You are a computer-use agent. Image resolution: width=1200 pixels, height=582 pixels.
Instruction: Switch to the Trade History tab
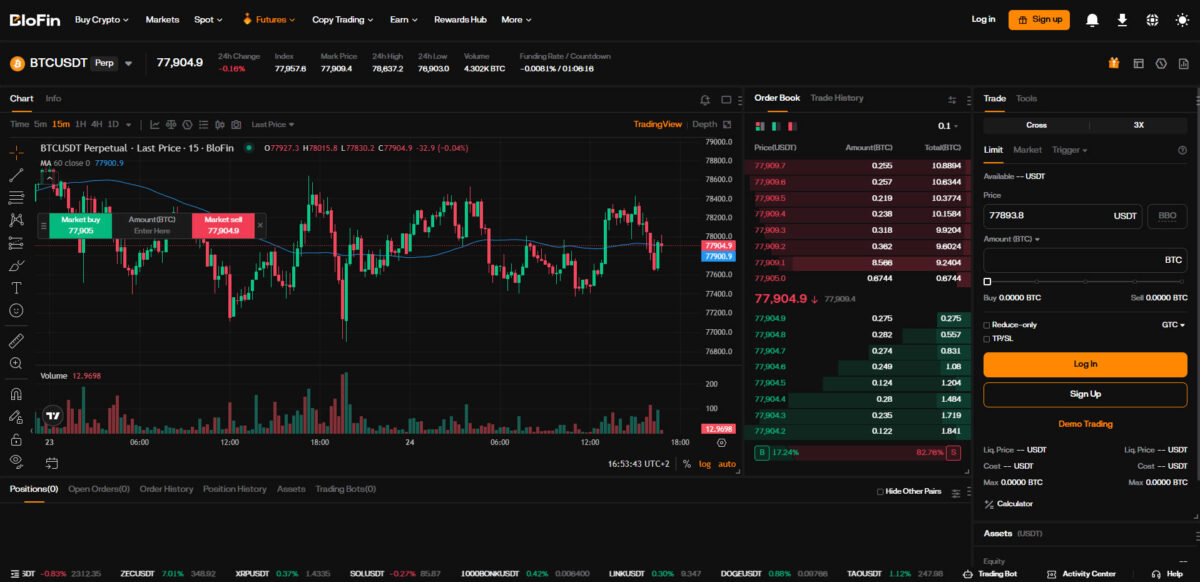point(837,98)
